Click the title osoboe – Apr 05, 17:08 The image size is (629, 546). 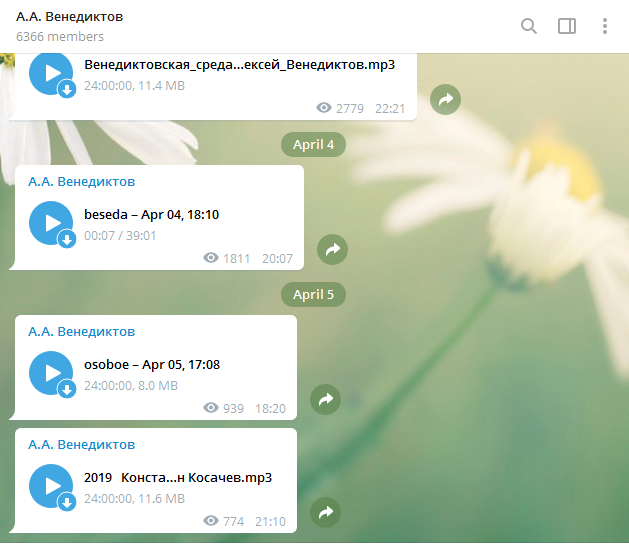(152, 365)
